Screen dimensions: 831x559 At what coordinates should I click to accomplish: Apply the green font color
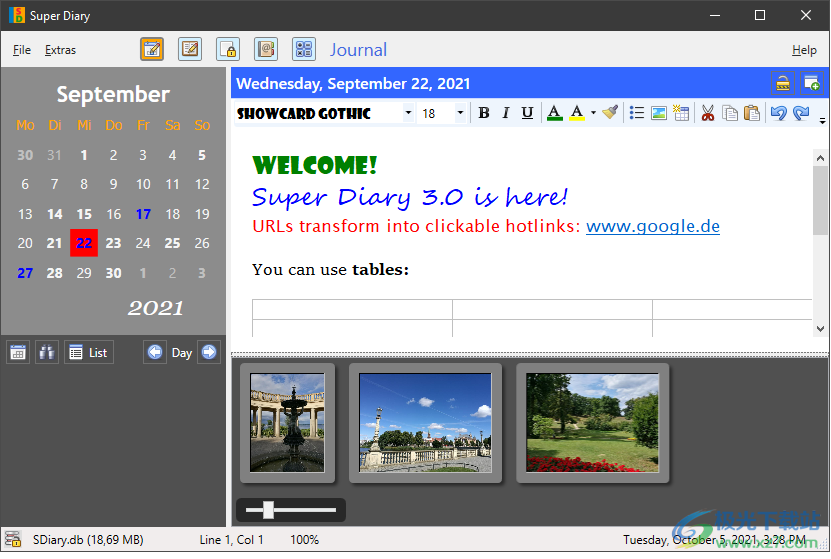(x=554, y=113)
